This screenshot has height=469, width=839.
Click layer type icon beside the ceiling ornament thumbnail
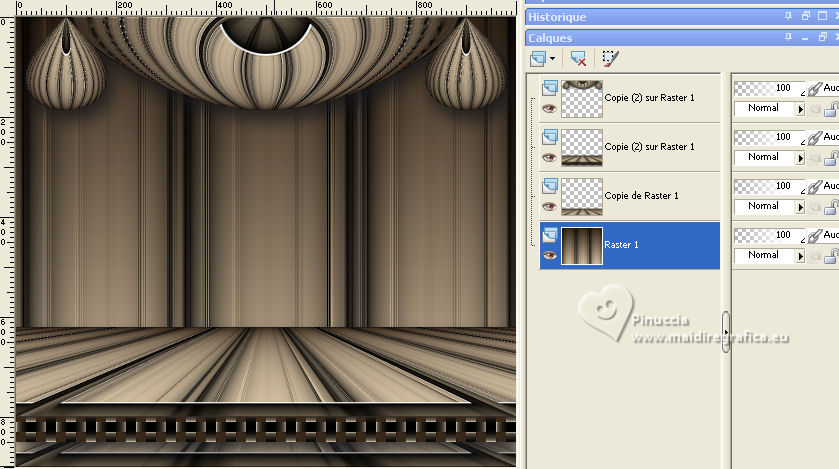550,88
